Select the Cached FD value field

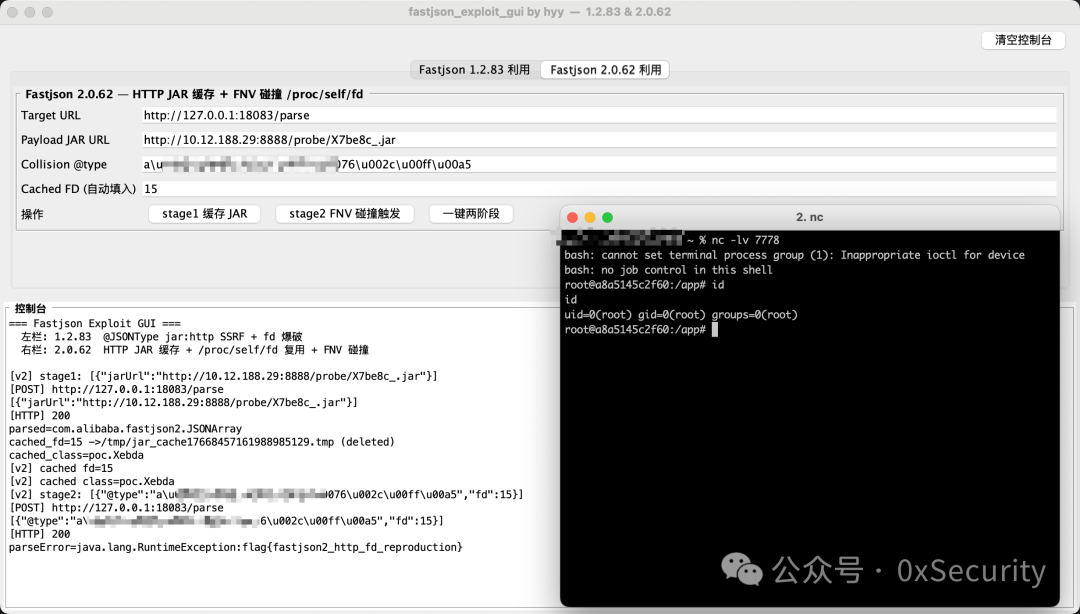click(x=599, y=189)
